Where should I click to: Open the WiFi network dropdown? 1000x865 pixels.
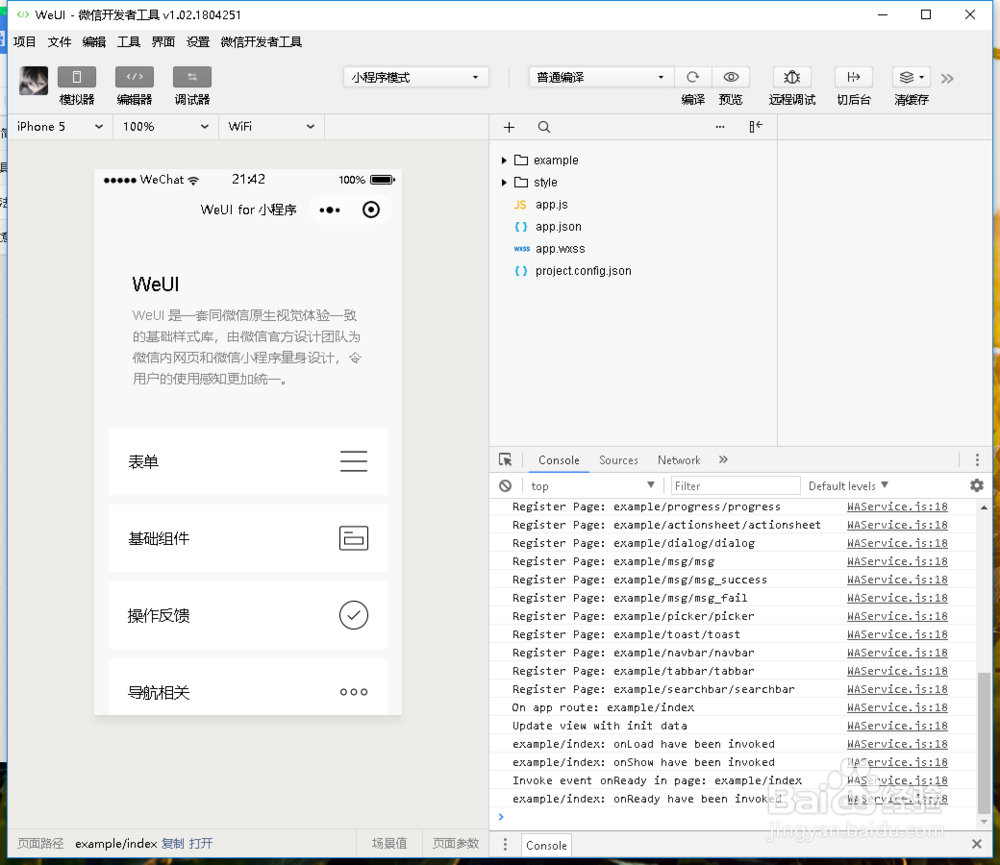[x=272, y=126]
